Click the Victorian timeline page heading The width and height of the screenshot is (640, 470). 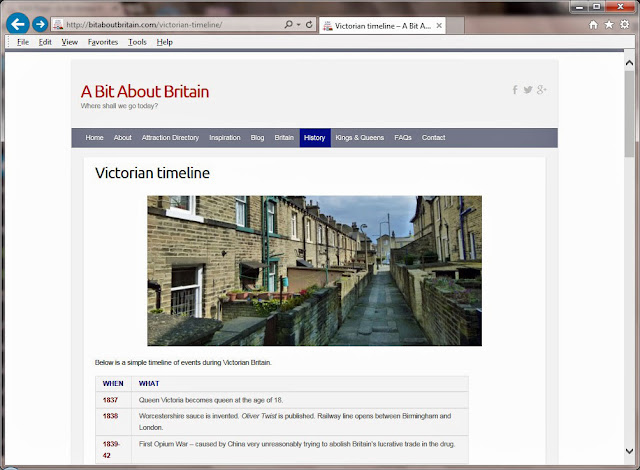pyautogui.click(x=152, y=173)
